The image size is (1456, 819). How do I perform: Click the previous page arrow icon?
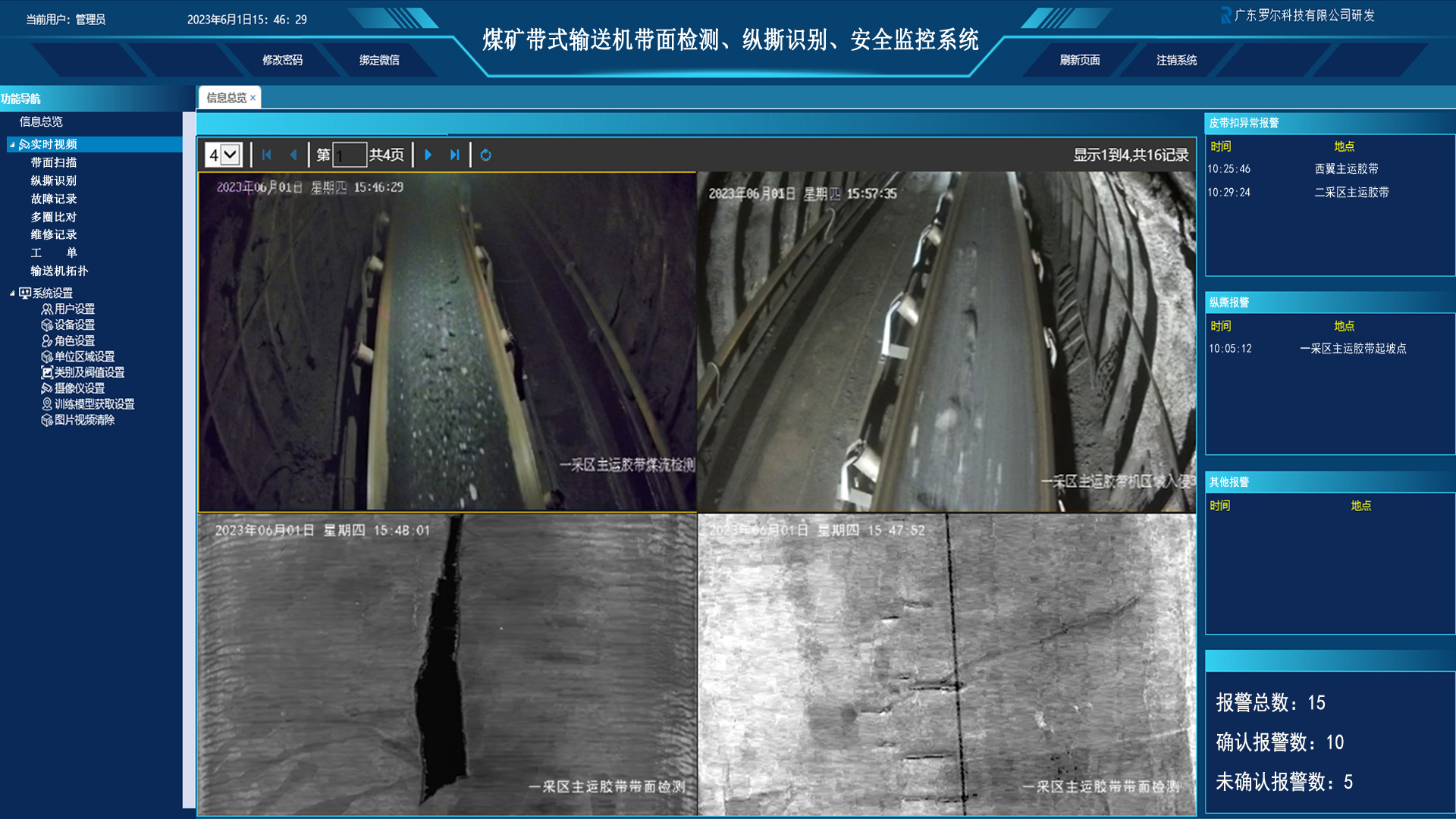(x=293, y=155)
